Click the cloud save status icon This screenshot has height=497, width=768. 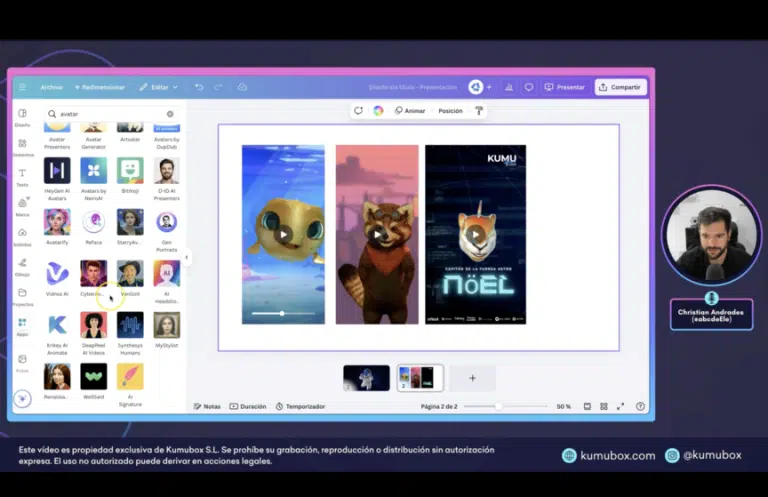[242, 87]
